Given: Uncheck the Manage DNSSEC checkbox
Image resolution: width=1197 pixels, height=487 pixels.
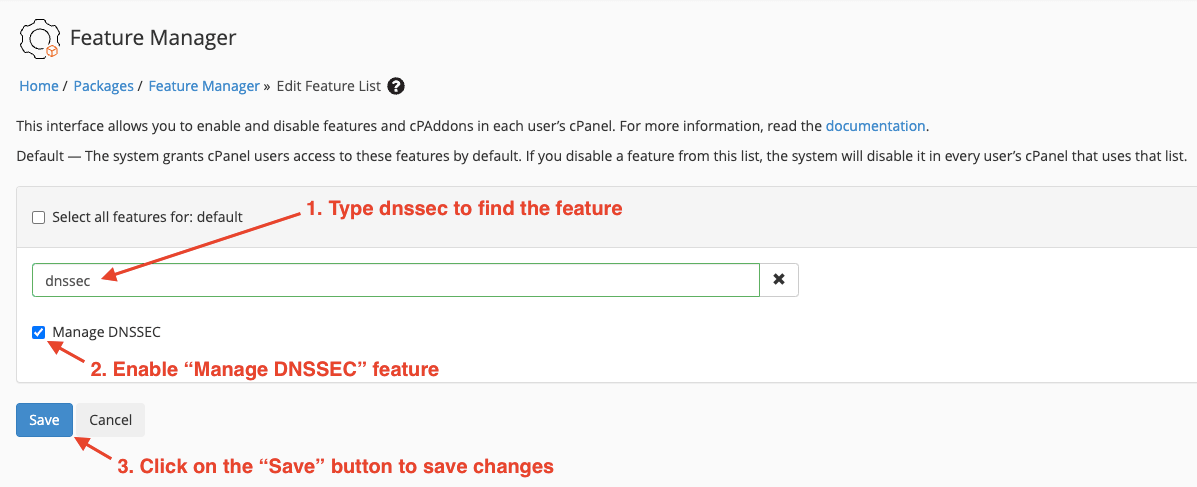Looking at the screenshot, I should [39, 332].
